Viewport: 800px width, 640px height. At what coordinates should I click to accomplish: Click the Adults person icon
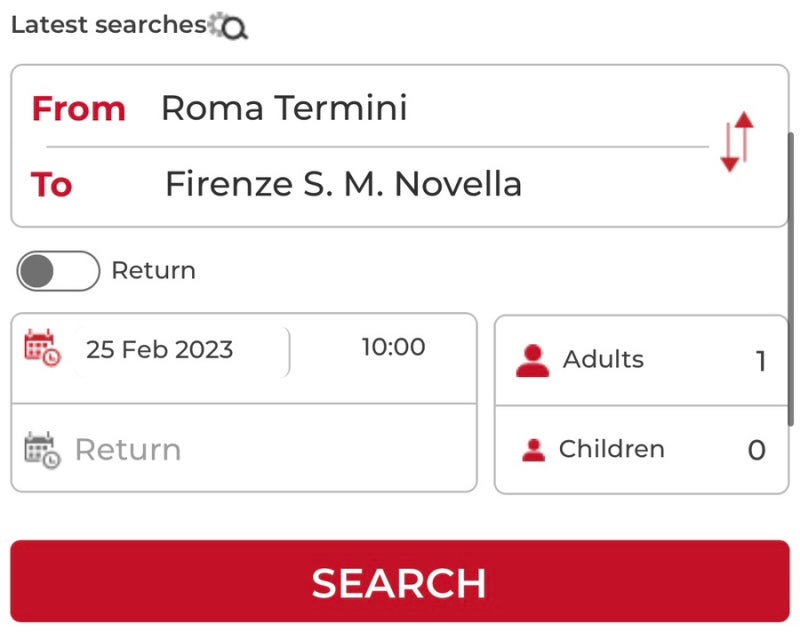(532, 361)
